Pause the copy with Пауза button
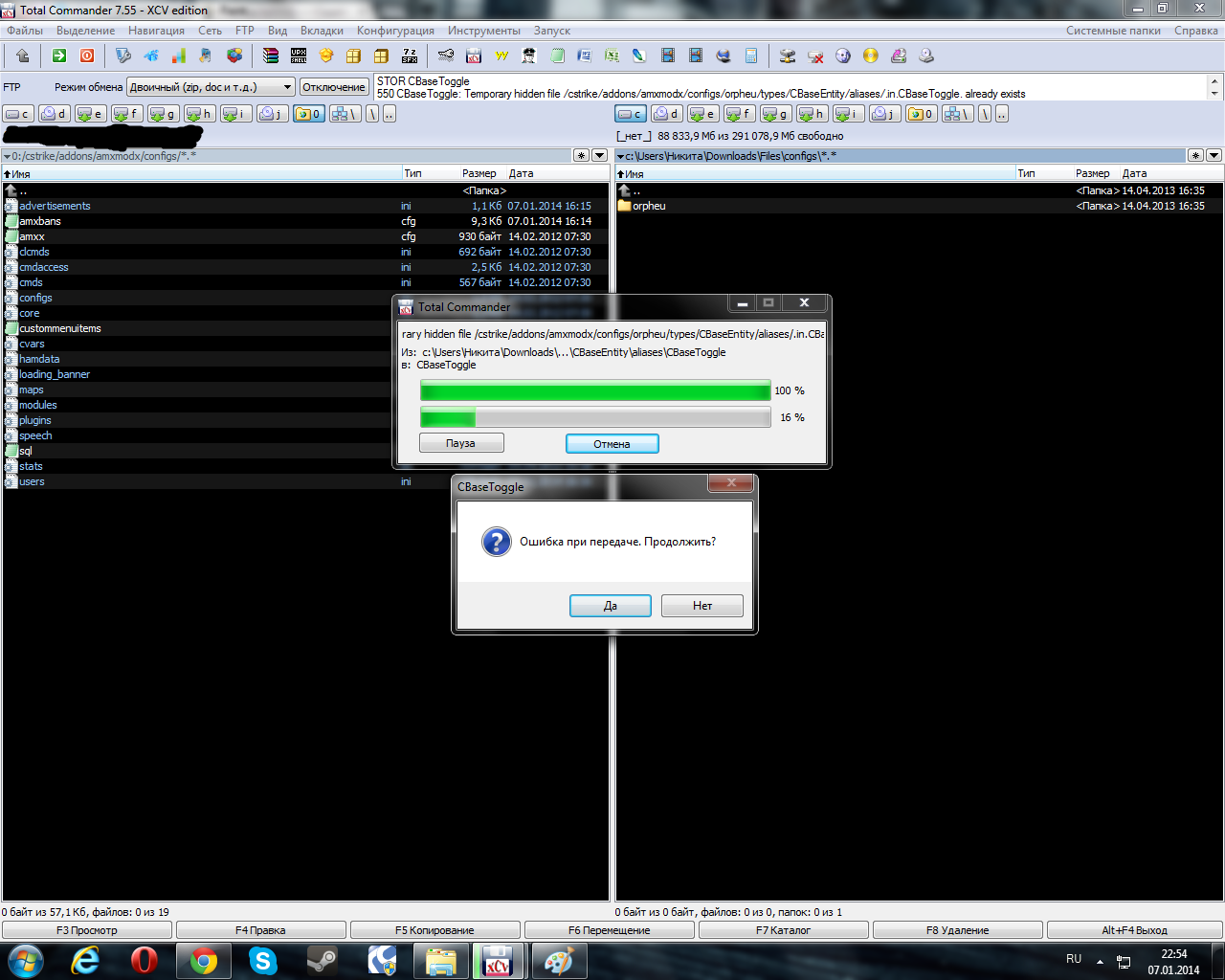 coord(461,443)
